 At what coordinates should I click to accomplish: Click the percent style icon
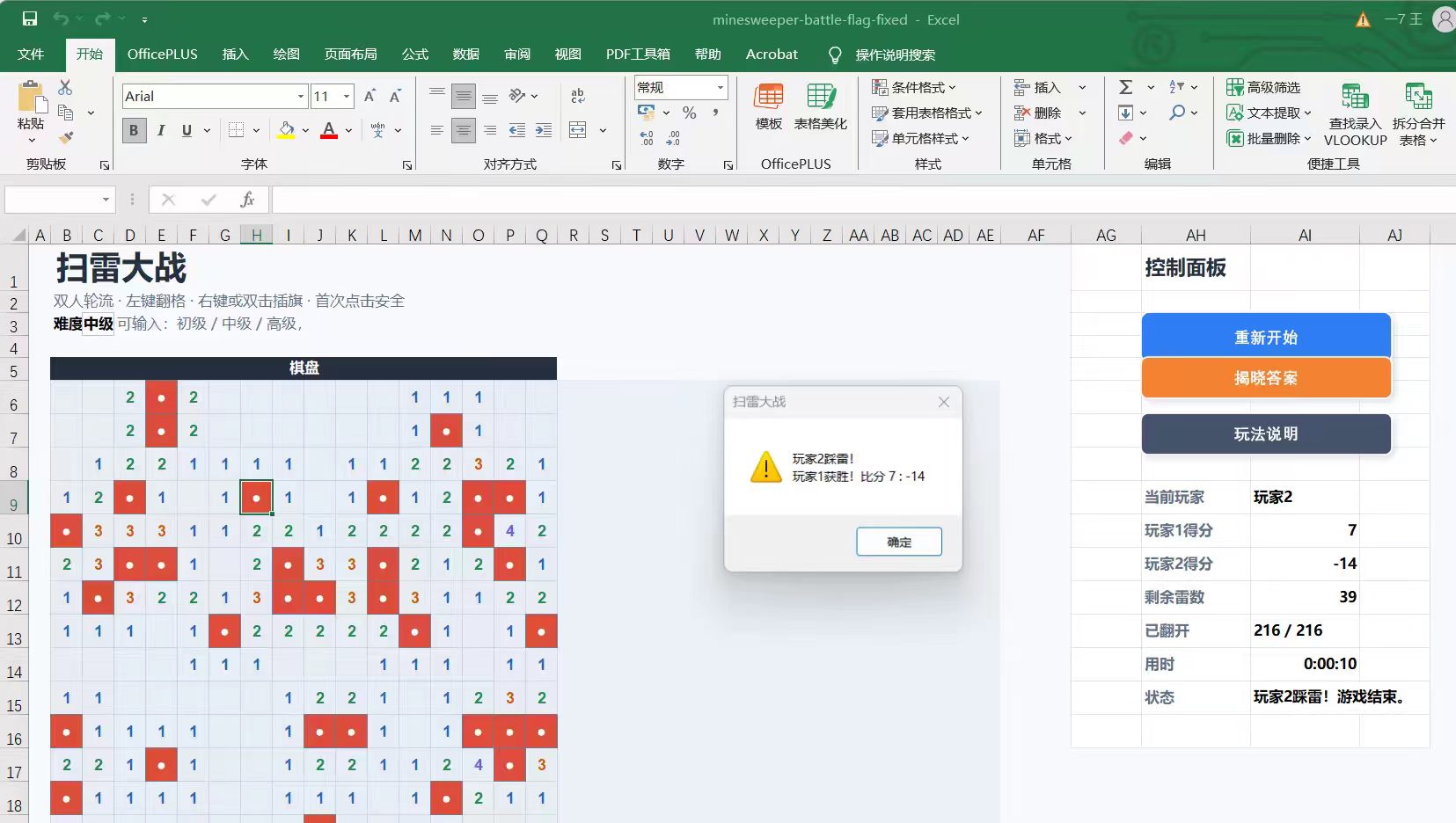pyautogui.click(x=690, y=113)
